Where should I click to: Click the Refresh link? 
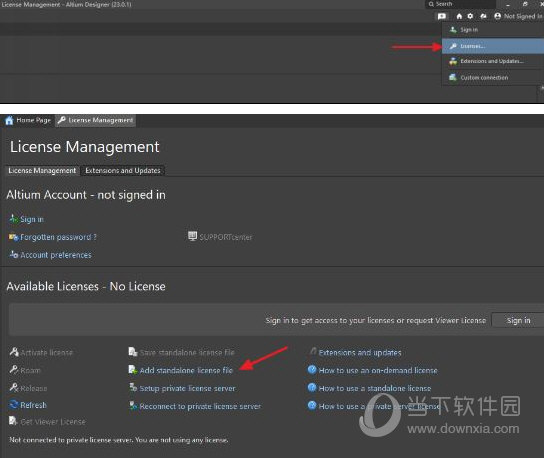[x=33, y=405]
